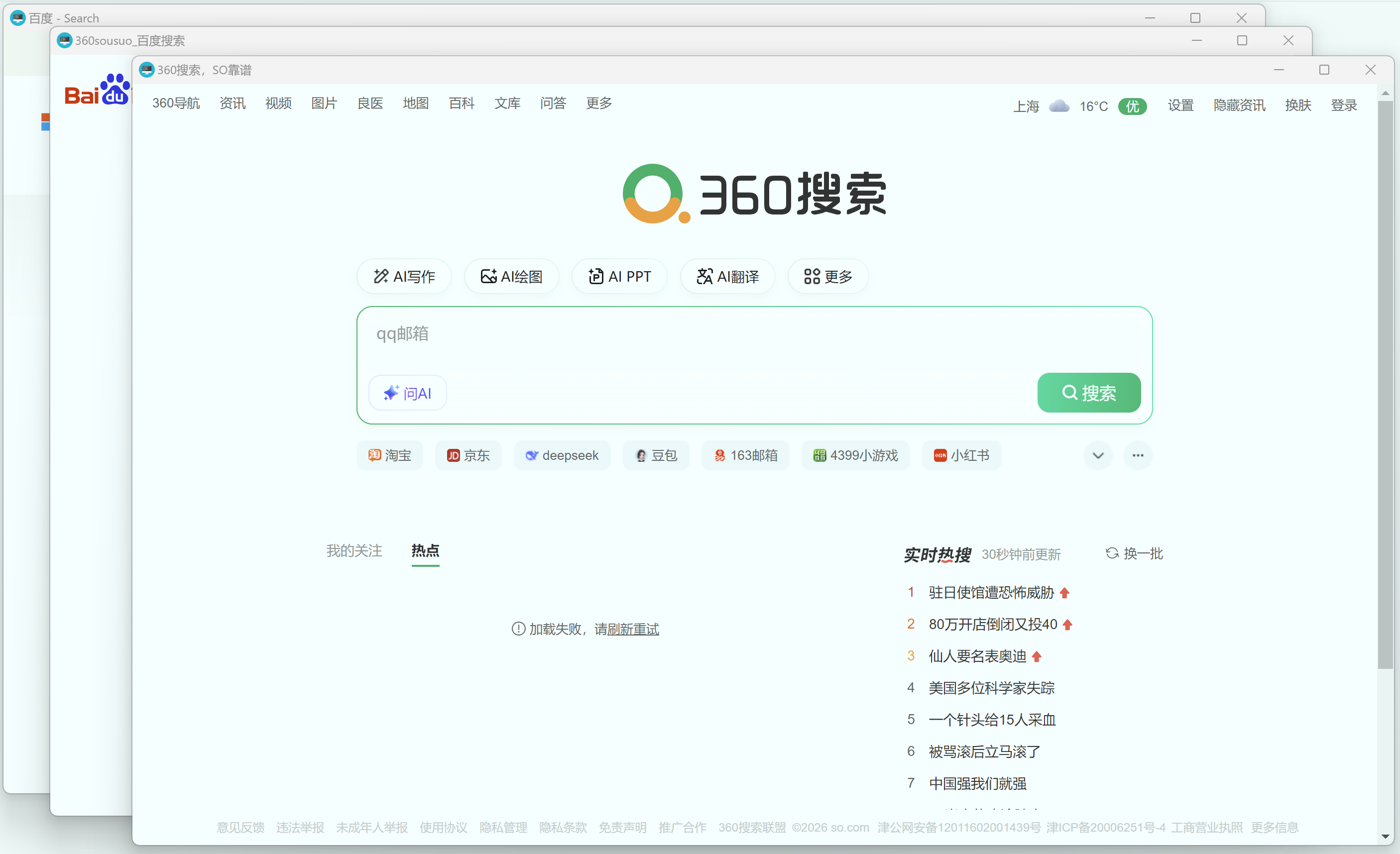This screenshot has width=1400, height=854.
Task: Click the green 搜索 search button
Action: coord(1089,392)
